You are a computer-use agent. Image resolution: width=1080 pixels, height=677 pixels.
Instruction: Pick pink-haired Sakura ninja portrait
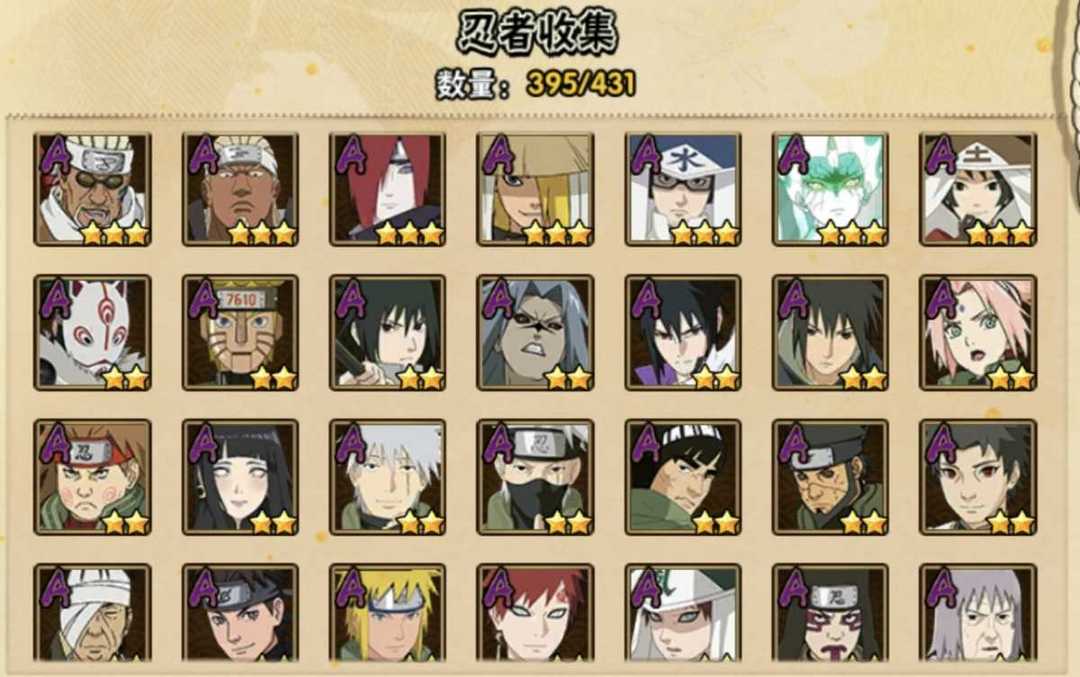978,333
